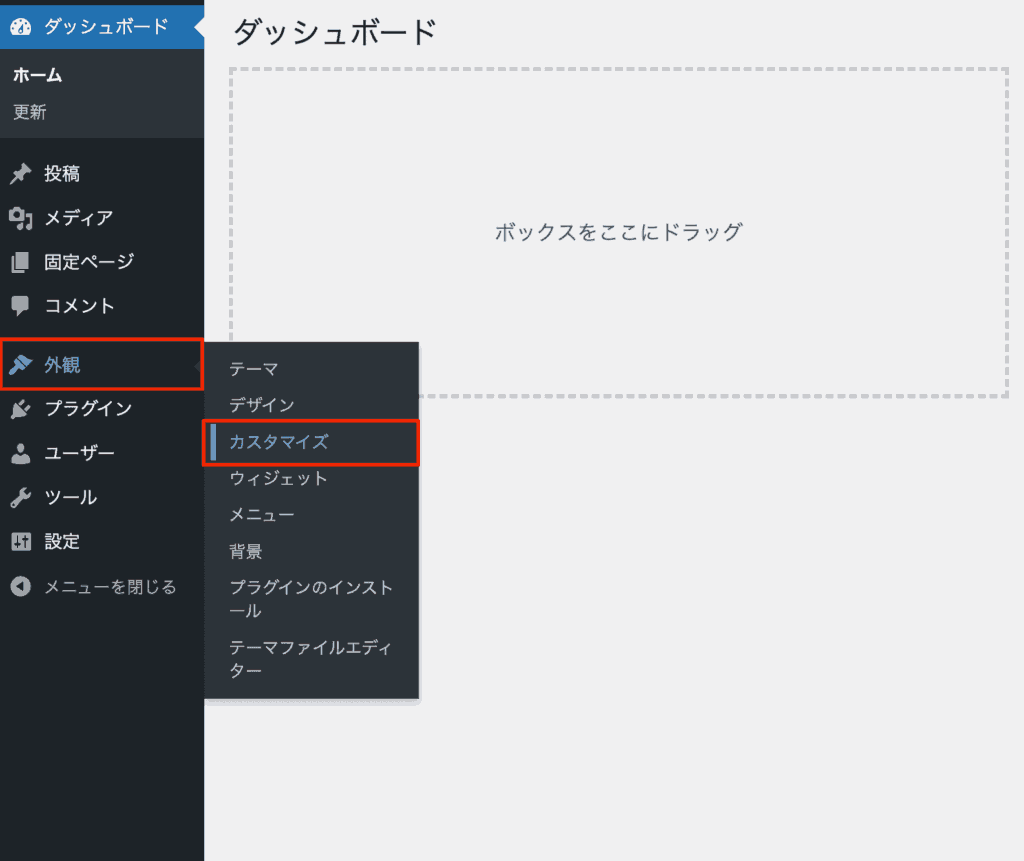Collapse sidebar with メニューを閉じる arrow icon
Image resolution: width=1024 pixels, height=861 pixels.
[21, 587]
